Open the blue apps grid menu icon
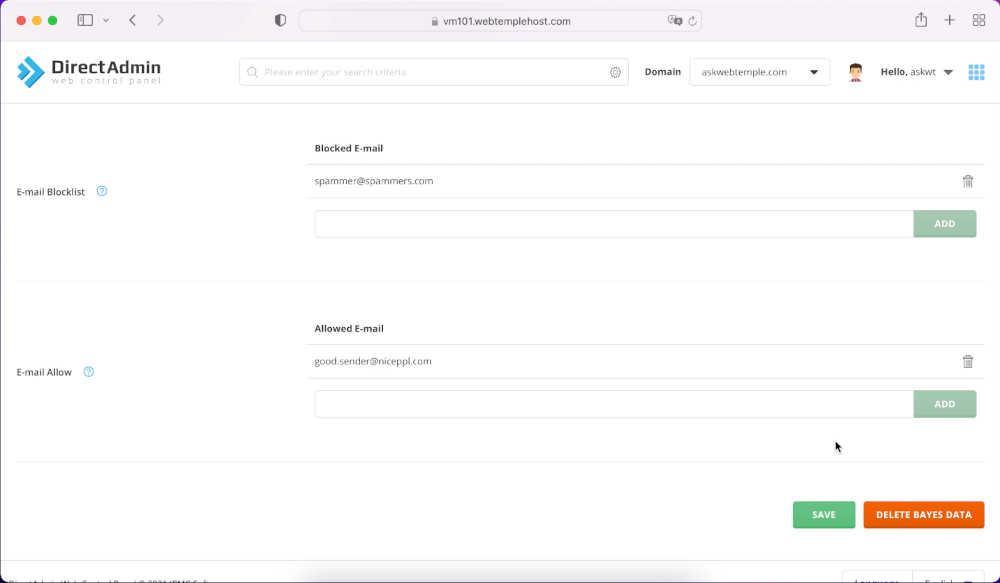Image resolution: width=1000 pixels, height=583 pixels. coord(976,72)
